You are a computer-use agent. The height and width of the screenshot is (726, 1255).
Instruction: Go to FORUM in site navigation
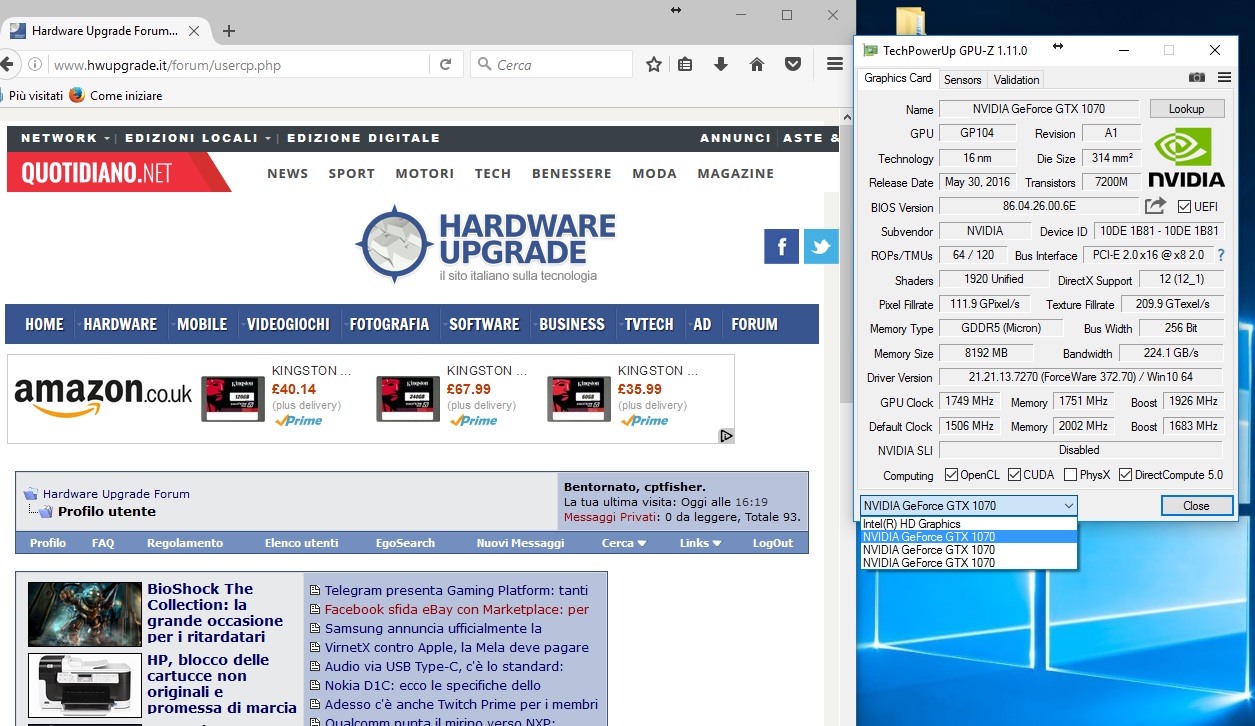[754, 324]
